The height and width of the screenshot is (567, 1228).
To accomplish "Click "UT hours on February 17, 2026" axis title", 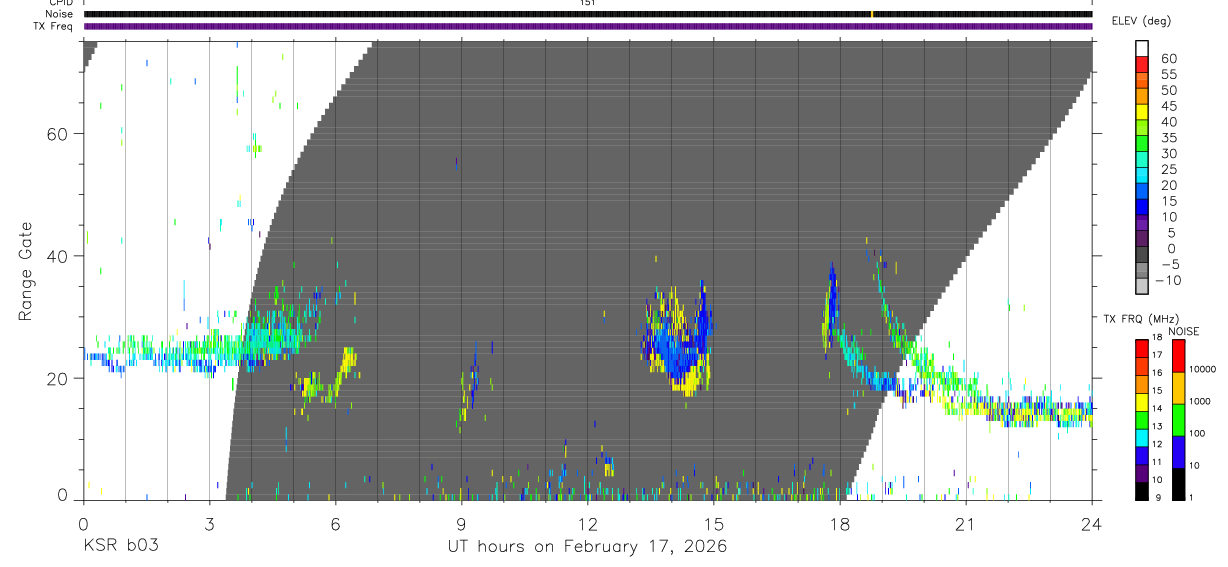I will [586, 547].
